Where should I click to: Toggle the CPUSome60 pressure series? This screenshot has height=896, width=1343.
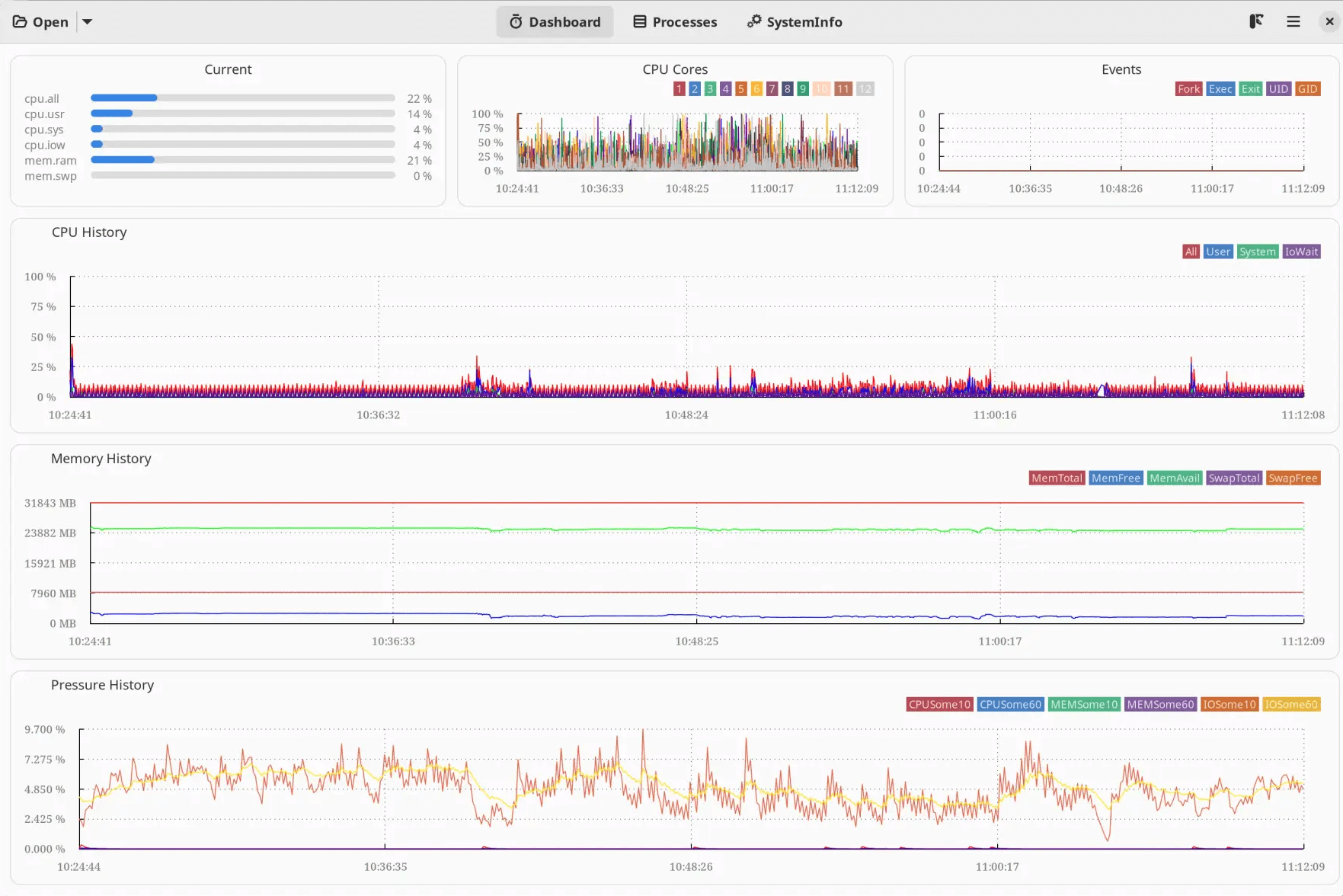[1011, 705]
